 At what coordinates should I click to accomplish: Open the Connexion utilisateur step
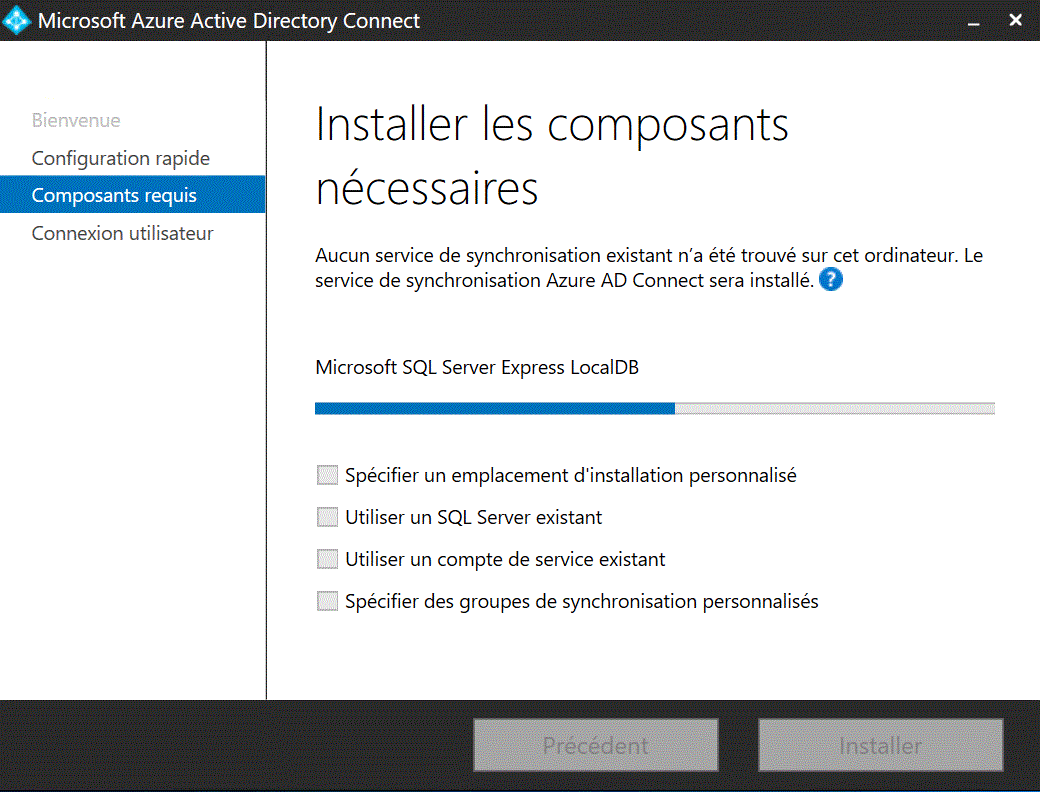pos(122,233)
